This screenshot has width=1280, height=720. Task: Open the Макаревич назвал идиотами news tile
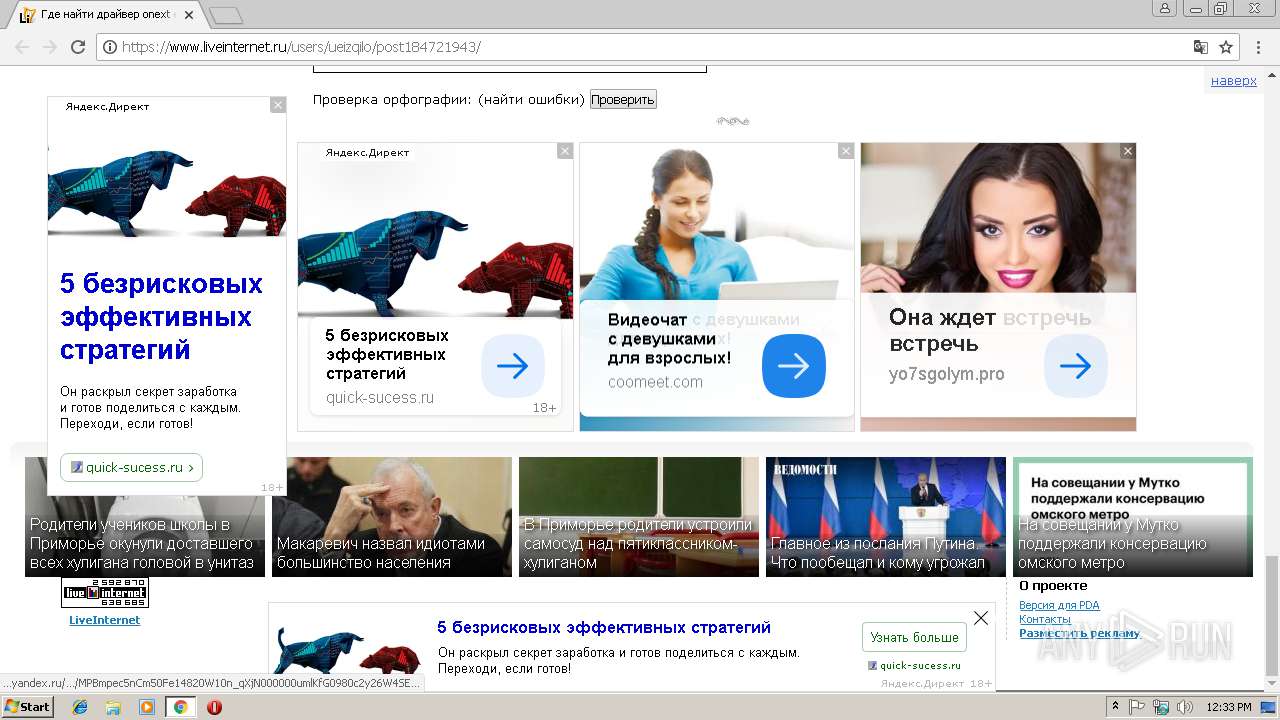392,517
